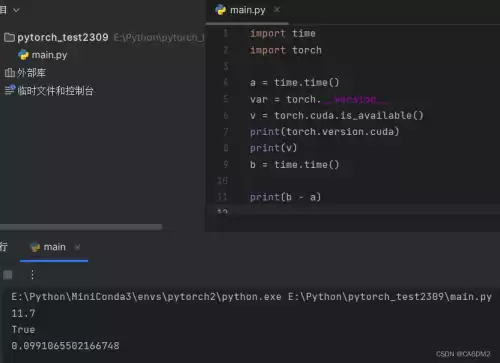
Task: Open the run toolbar more-options vertical dots
Action: click(32, 275)
